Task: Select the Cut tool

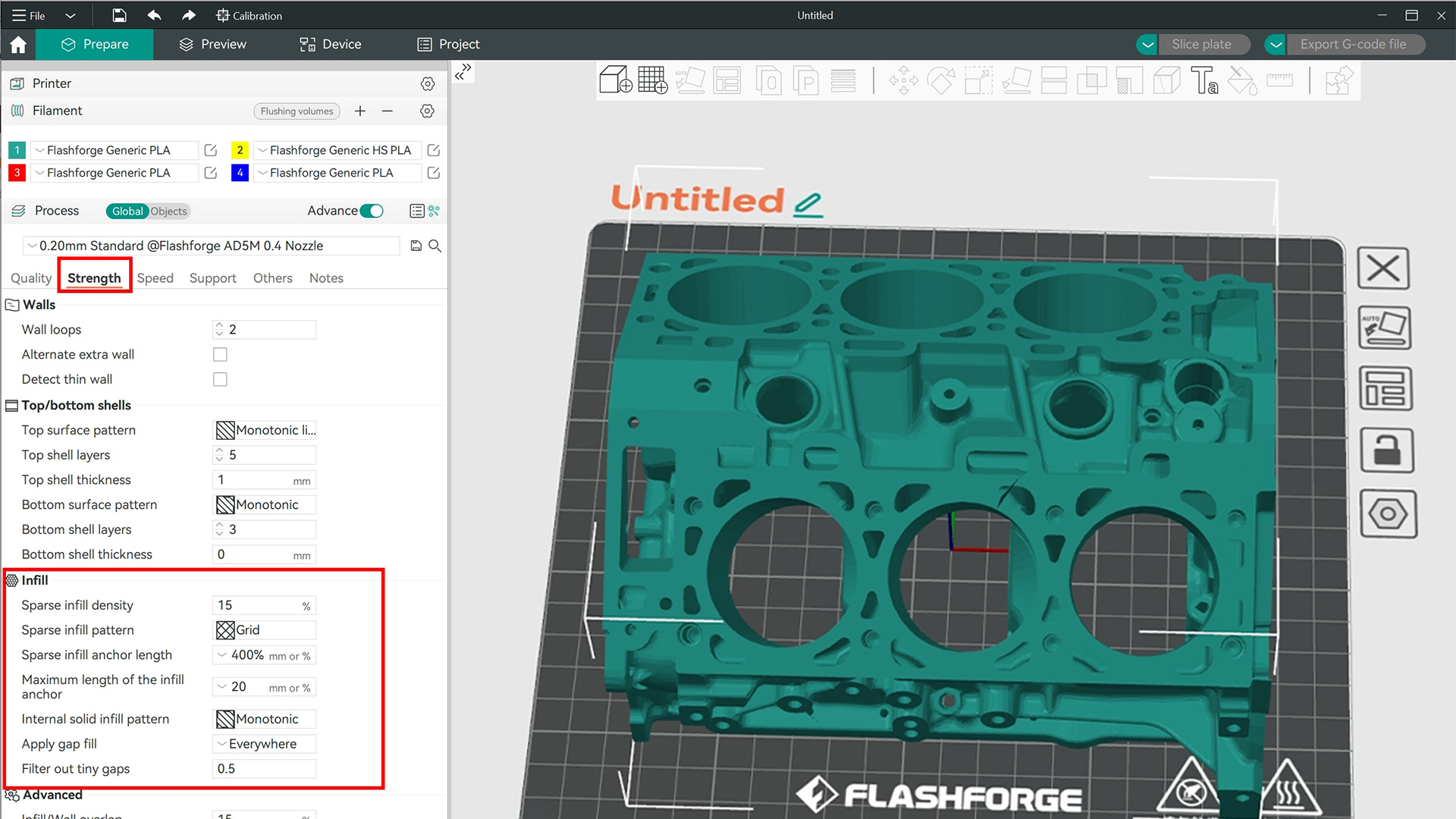Action: (1053, 80)
